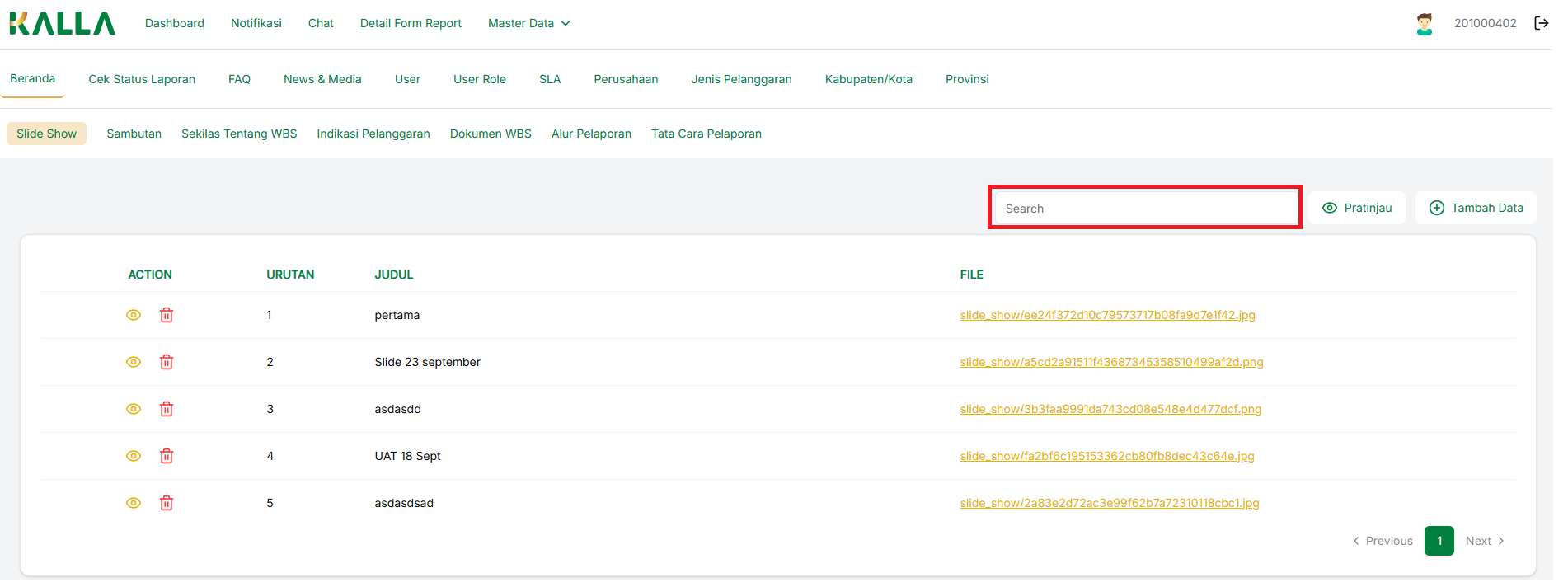Screen dimensions: 1568x587
Task: Remove the 'asdasdsad' slide via trash icon
Action: click(167, 503)
